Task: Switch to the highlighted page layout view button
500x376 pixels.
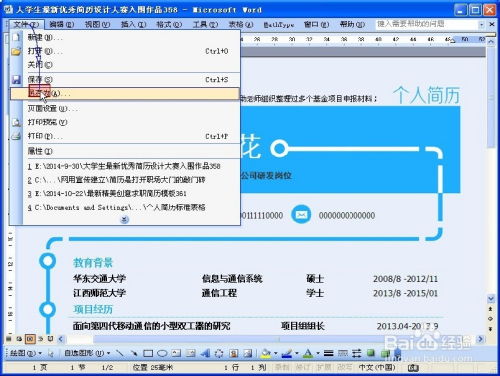Action: point(30,339)
